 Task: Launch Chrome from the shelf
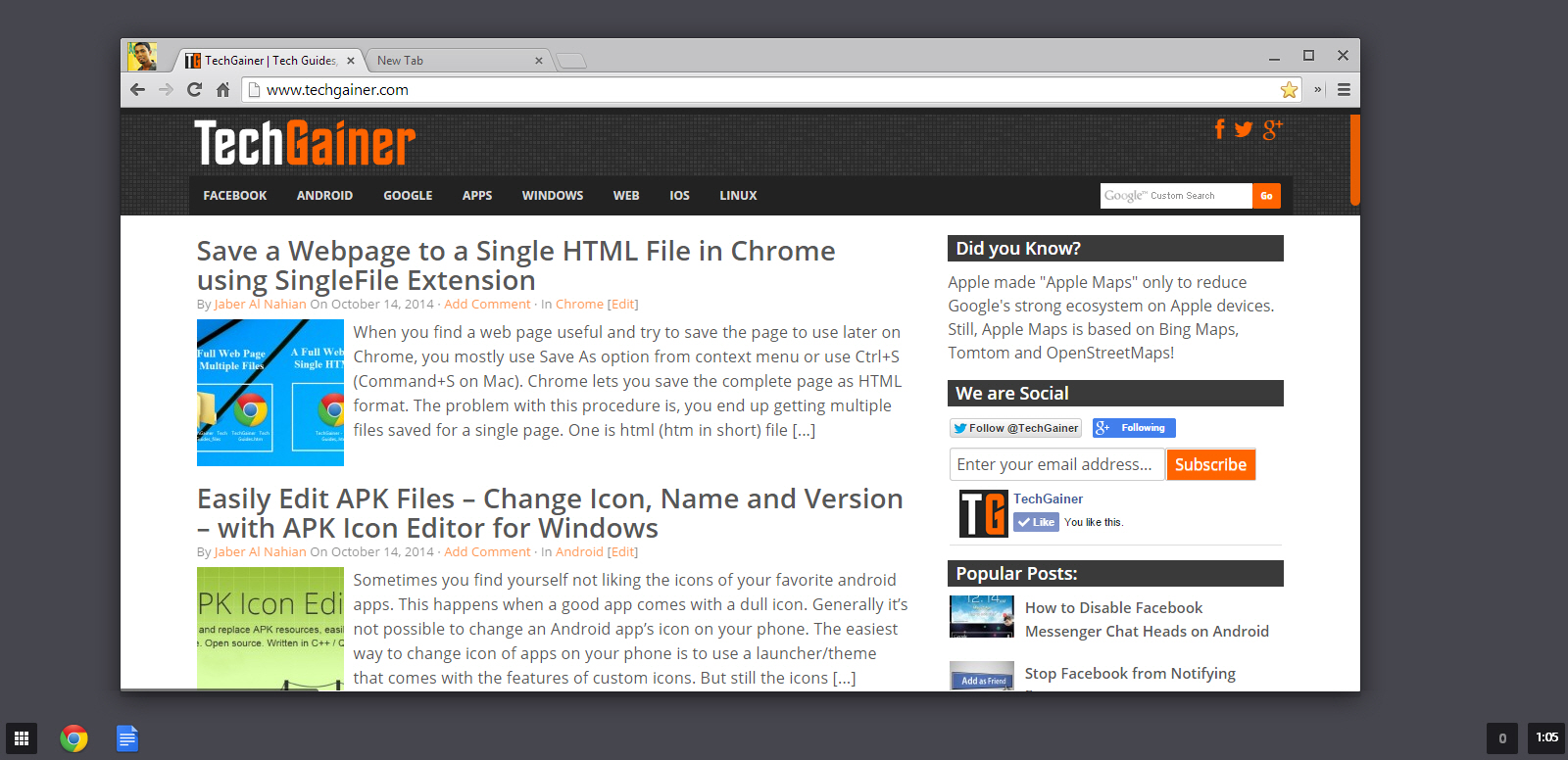tap(73, 738)
